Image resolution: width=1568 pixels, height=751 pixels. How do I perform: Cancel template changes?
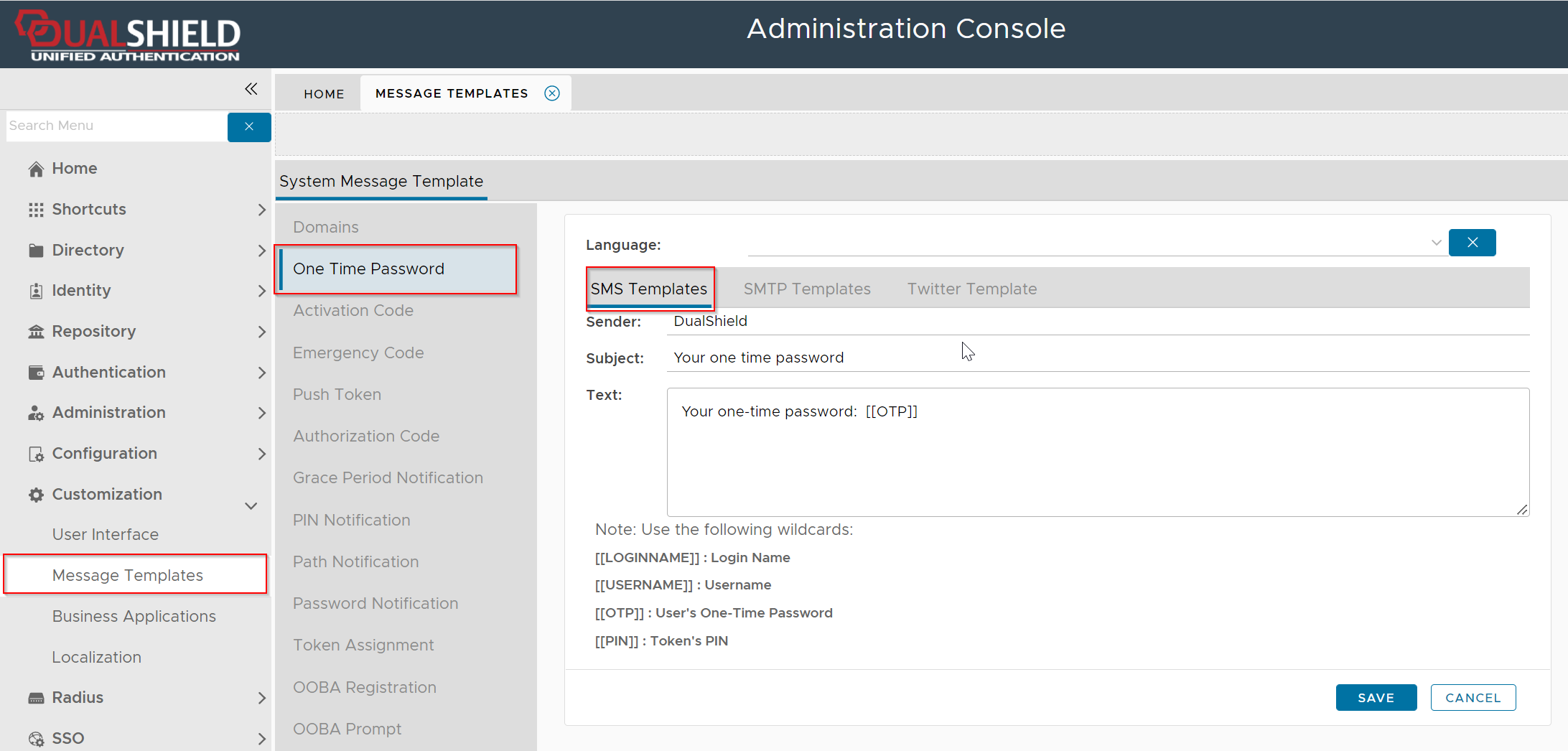pos(1473,697)
